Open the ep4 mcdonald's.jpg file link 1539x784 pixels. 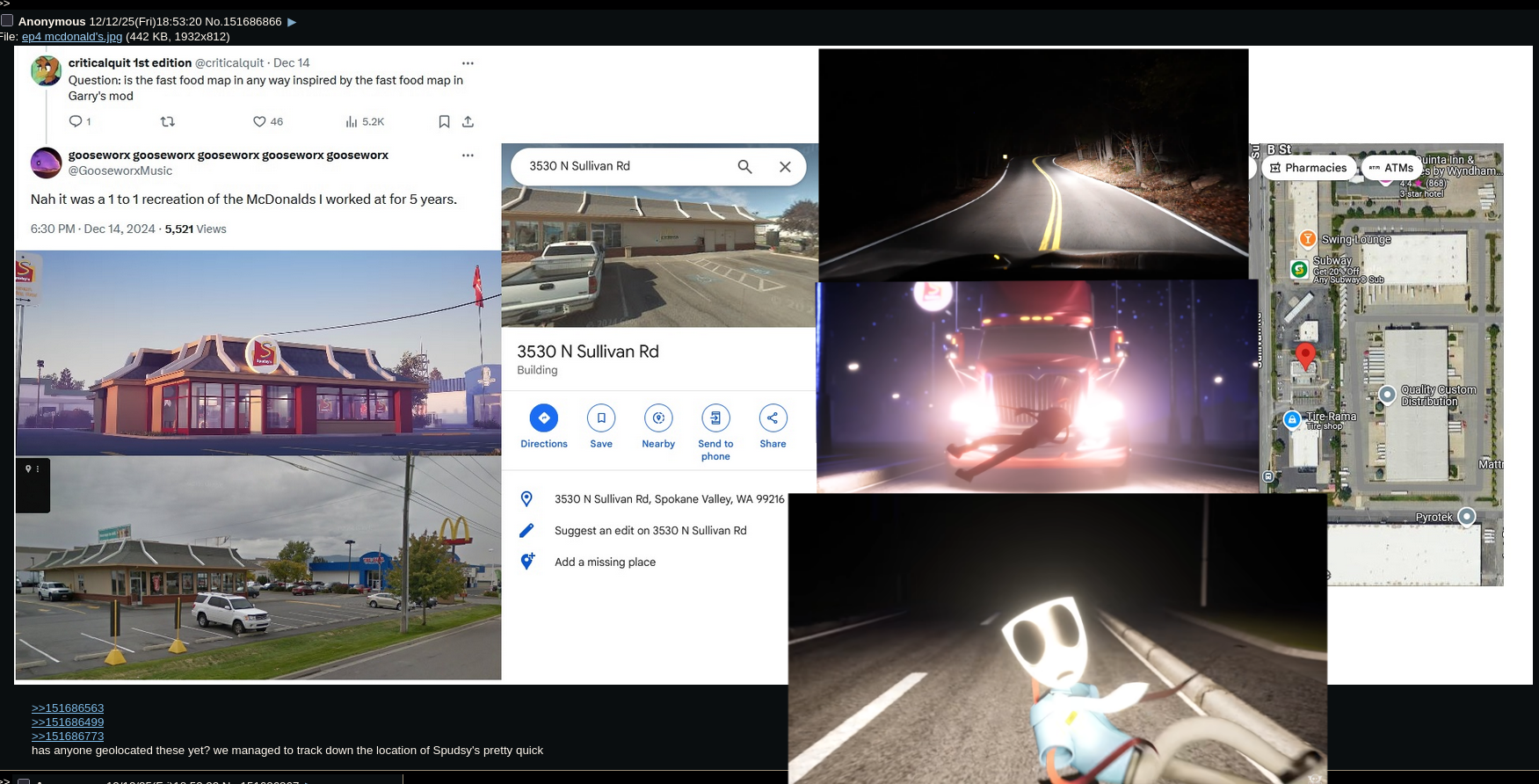pos(72,37)
